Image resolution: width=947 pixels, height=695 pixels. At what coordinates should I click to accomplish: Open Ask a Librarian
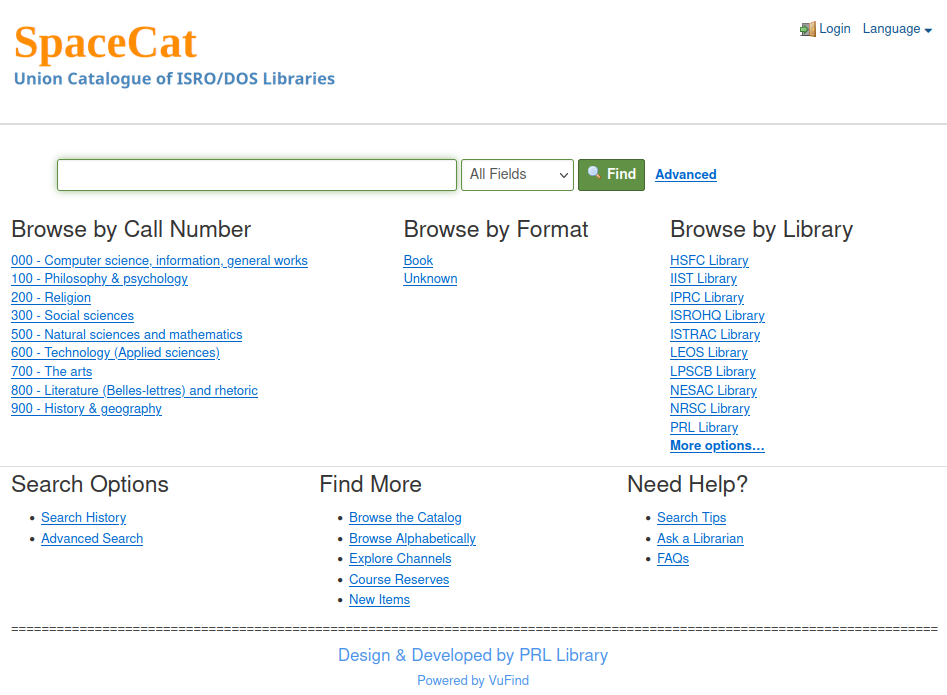(x=701, y=538)
